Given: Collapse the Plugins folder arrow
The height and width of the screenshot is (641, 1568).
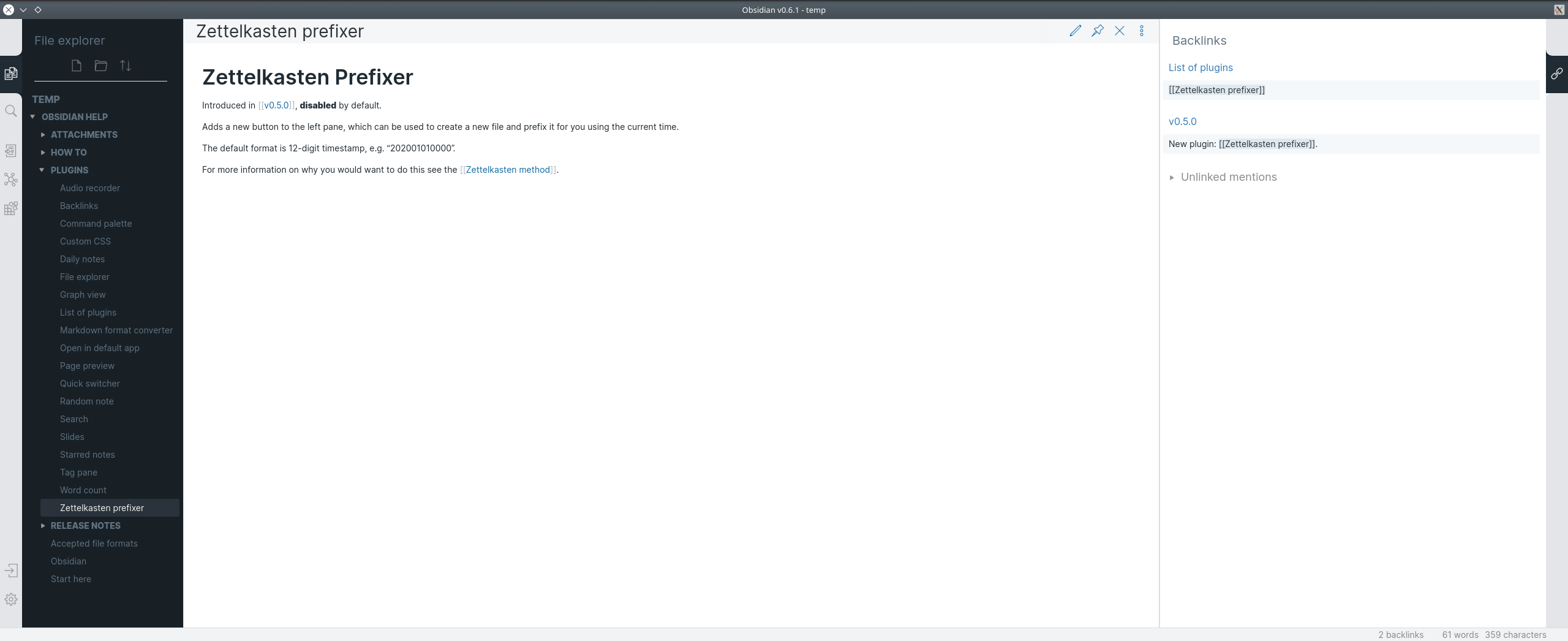Looking at the screenshot, I should (42, 170).
